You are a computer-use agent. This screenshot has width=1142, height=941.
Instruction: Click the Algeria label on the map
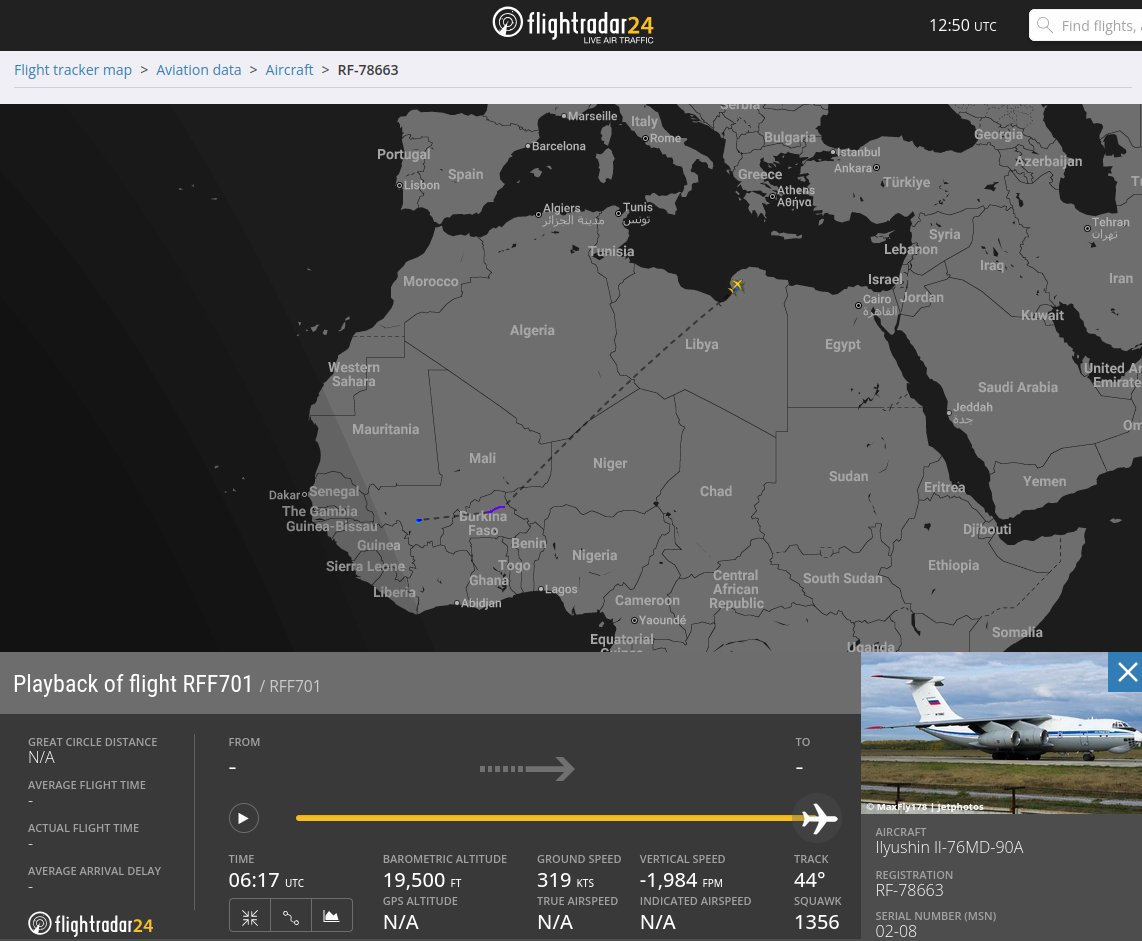532,330
